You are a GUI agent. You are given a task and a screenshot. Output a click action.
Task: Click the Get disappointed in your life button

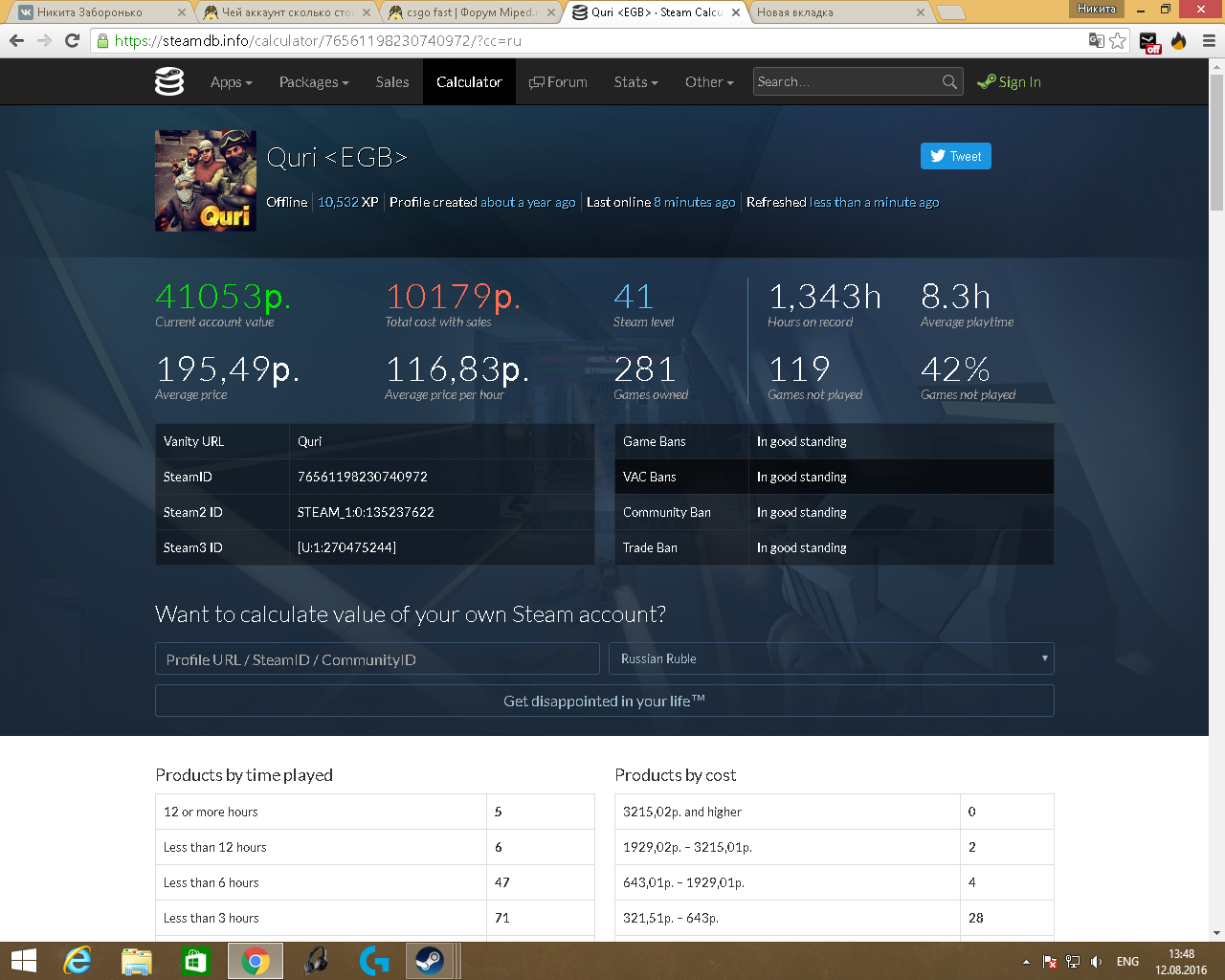click(605, 701)
